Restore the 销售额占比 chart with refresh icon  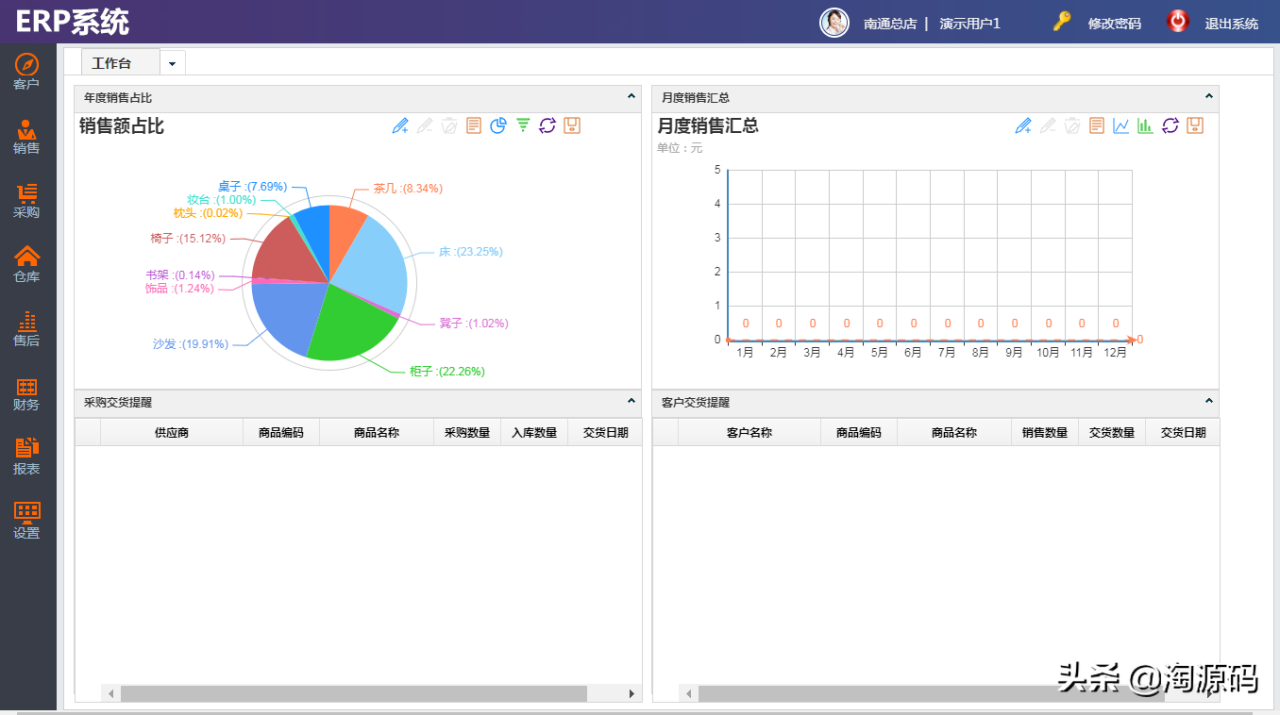(x=547, y=125)
